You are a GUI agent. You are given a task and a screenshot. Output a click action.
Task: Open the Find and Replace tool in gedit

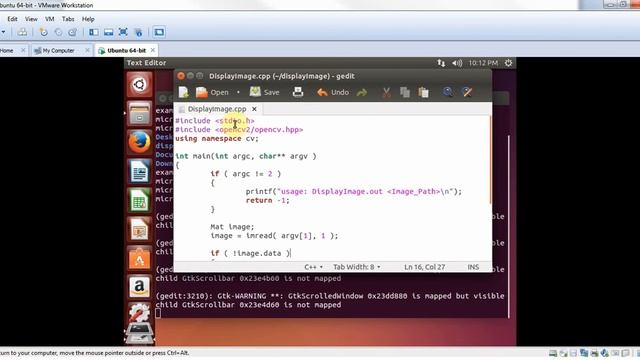coord(467,92)
